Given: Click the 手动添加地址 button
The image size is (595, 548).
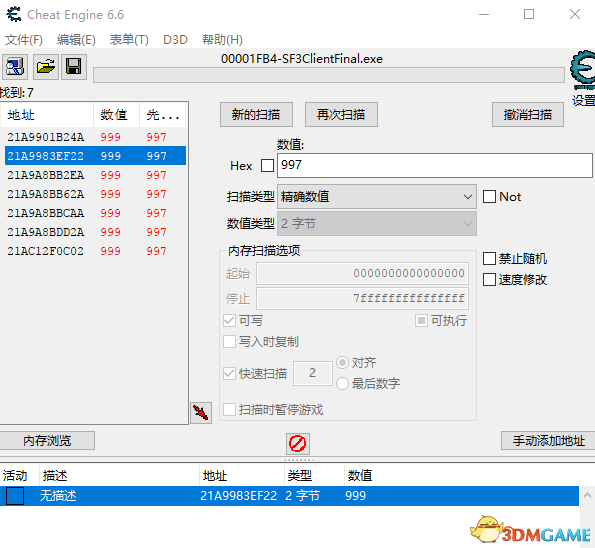Looking at the screenshot, I should pos(548,441).
